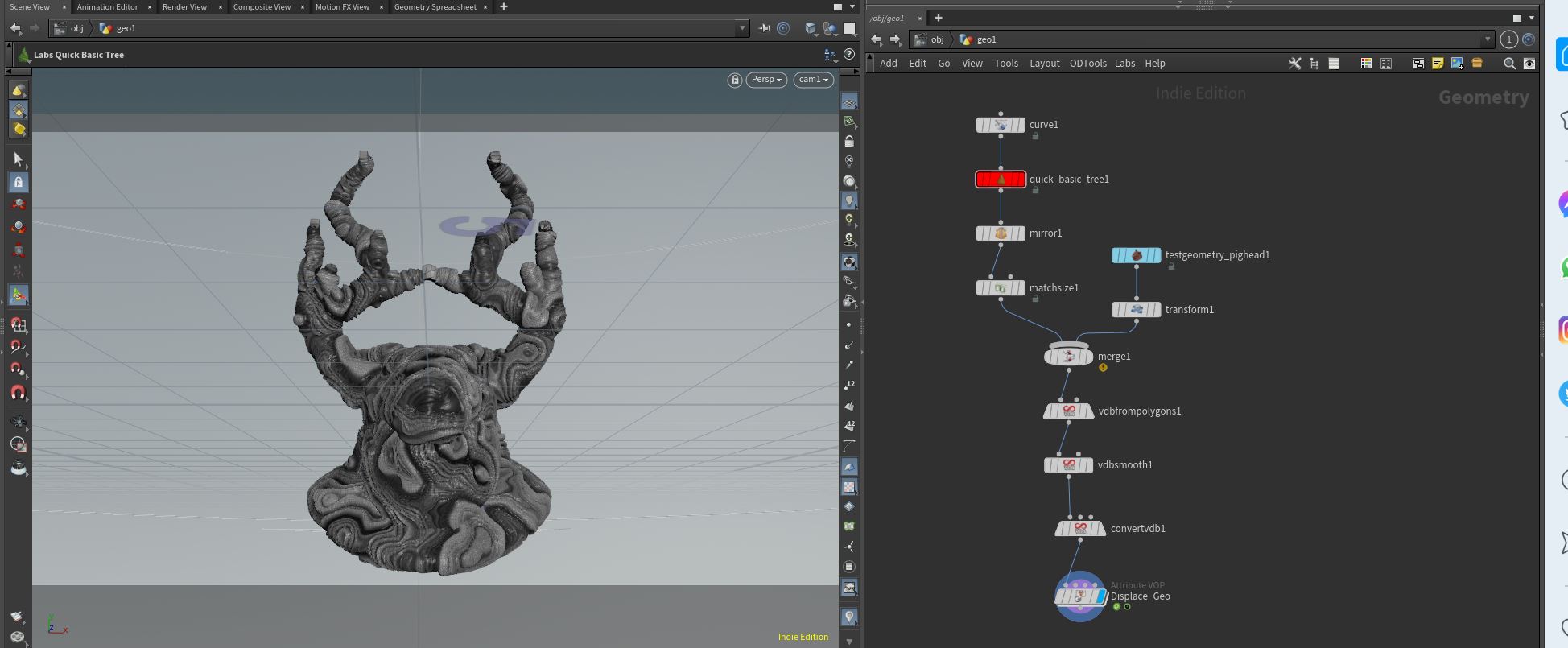
Task: Select the arrow Select tool in viewport toolbar
Action: pos(18,159)
